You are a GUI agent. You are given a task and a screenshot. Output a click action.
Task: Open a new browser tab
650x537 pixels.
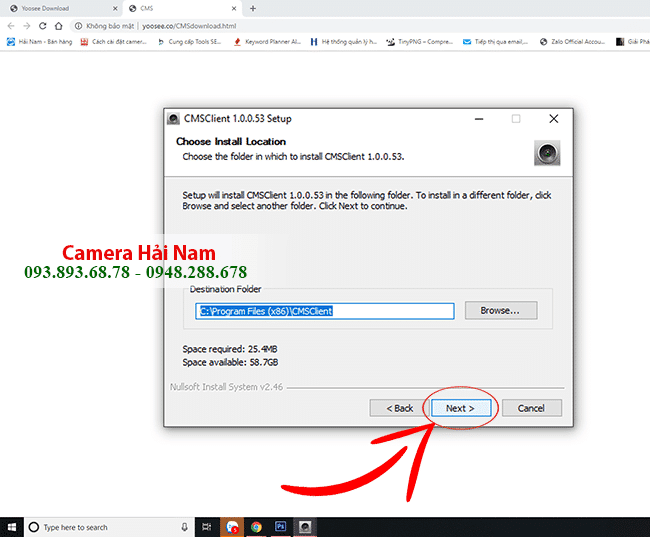pyautogui.click(x=253, y=8)
